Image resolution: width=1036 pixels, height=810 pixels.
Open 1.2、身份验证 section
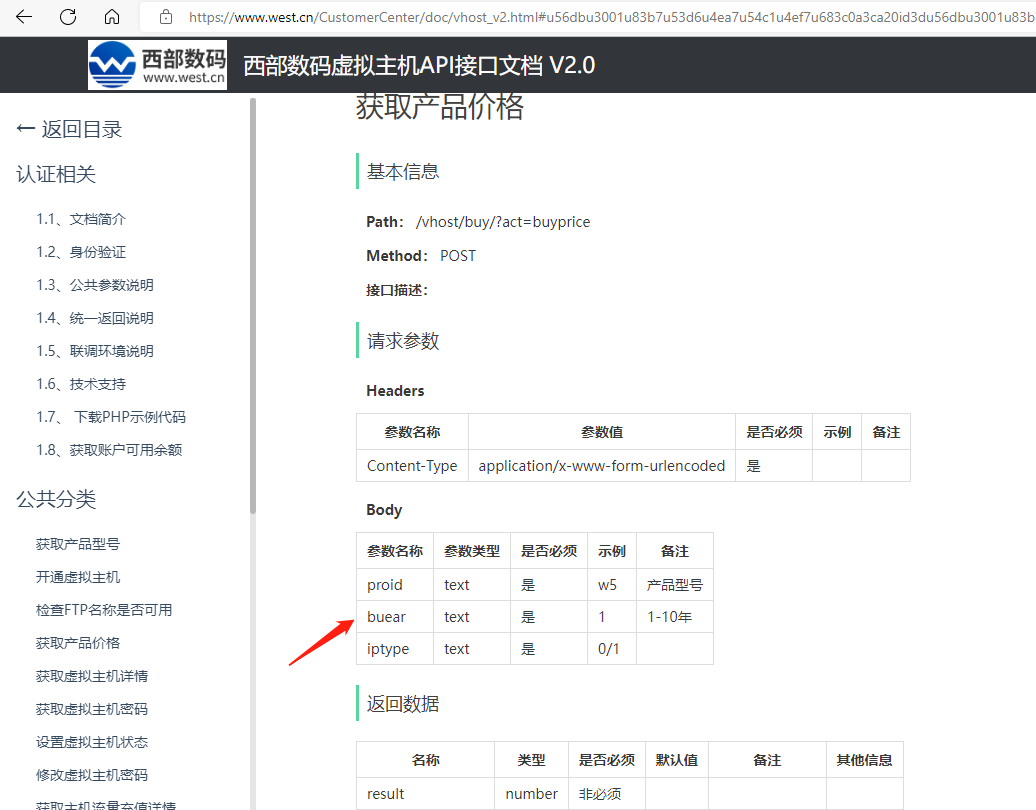[x=81, y=252]
